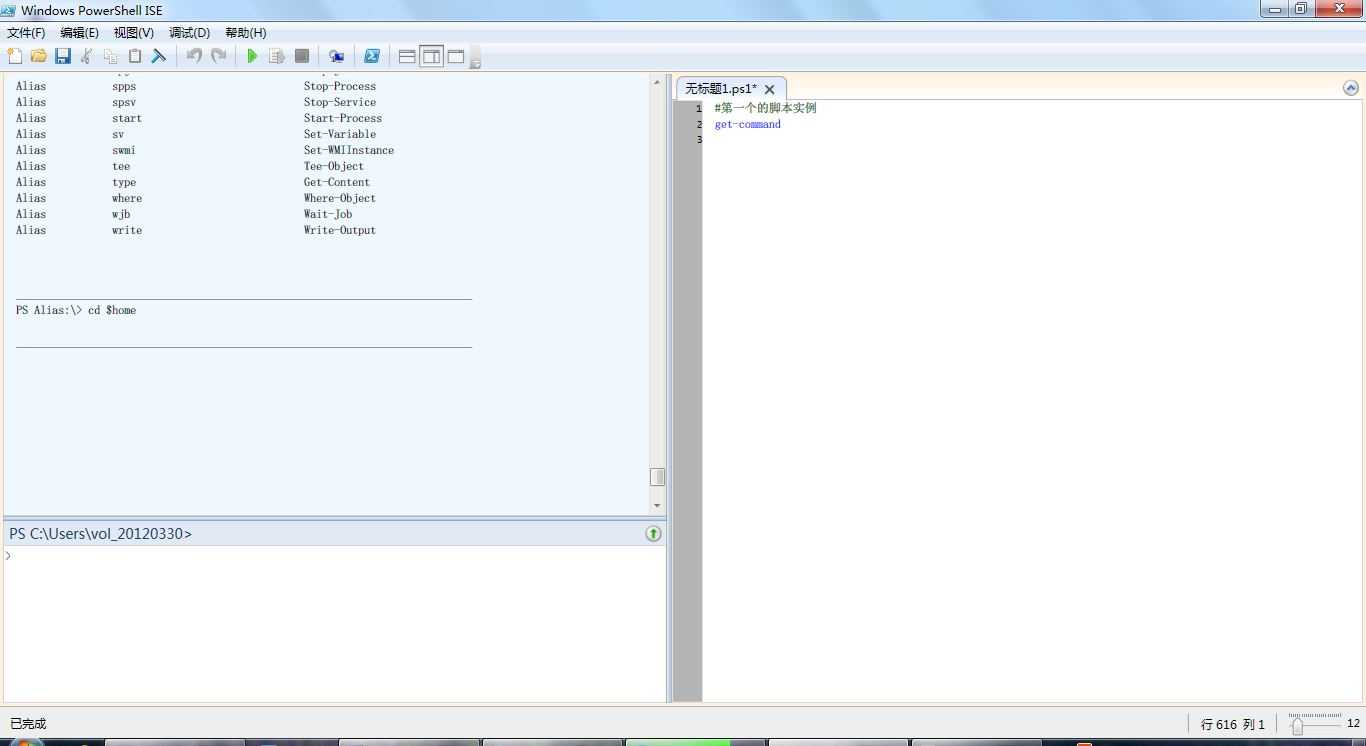Adjust the zoom slider in status bar
Screen dimensions: 1366x746
[x=1297, y=725]
